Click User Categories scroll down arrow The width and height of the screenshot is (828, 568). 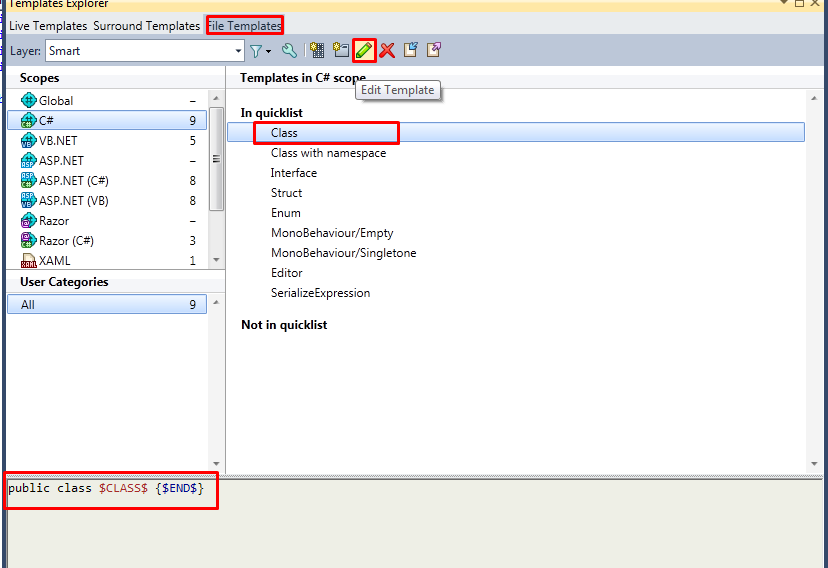216,463
